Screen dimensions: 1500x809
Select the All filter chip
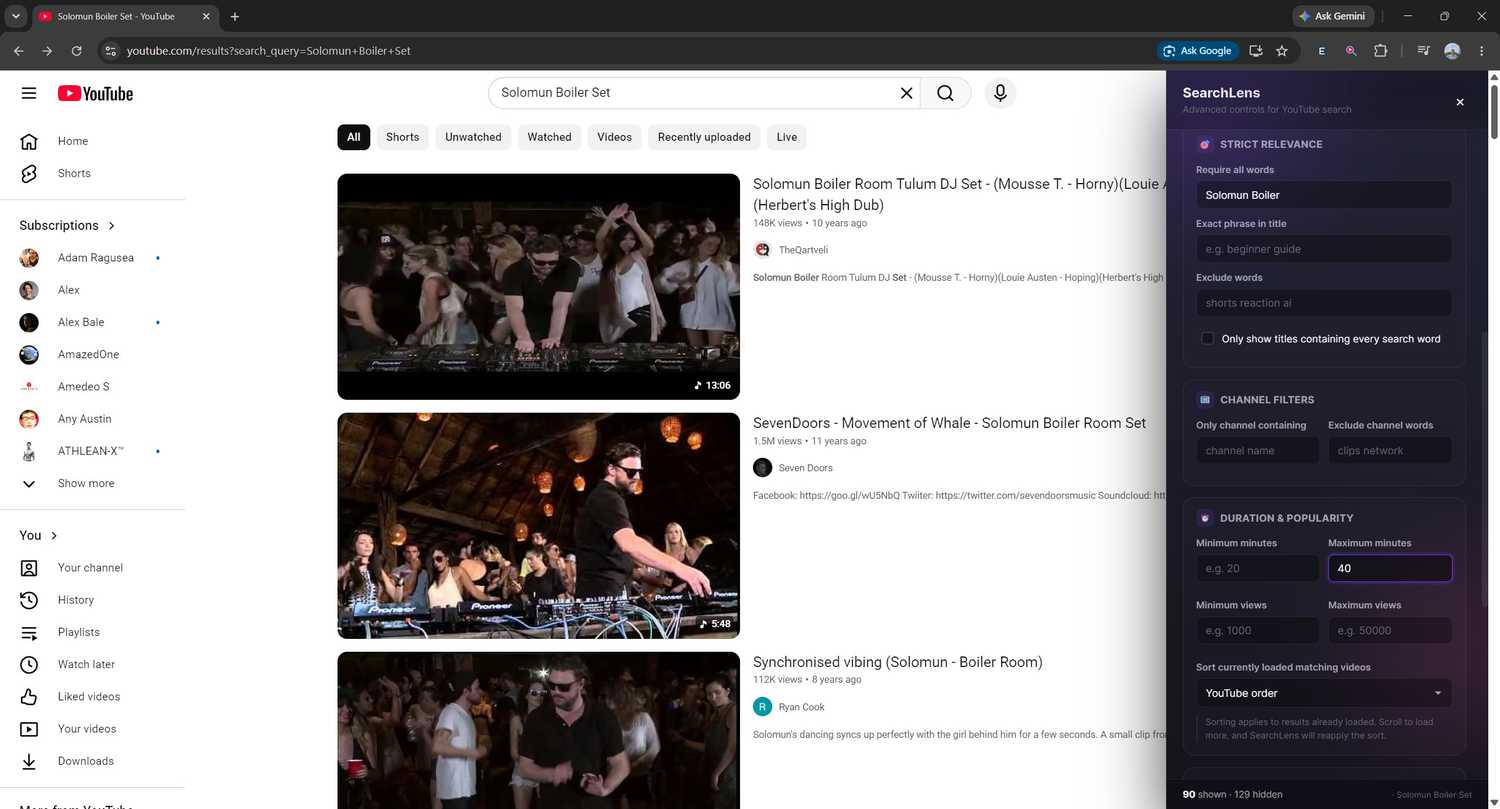[x=353, y=137]
